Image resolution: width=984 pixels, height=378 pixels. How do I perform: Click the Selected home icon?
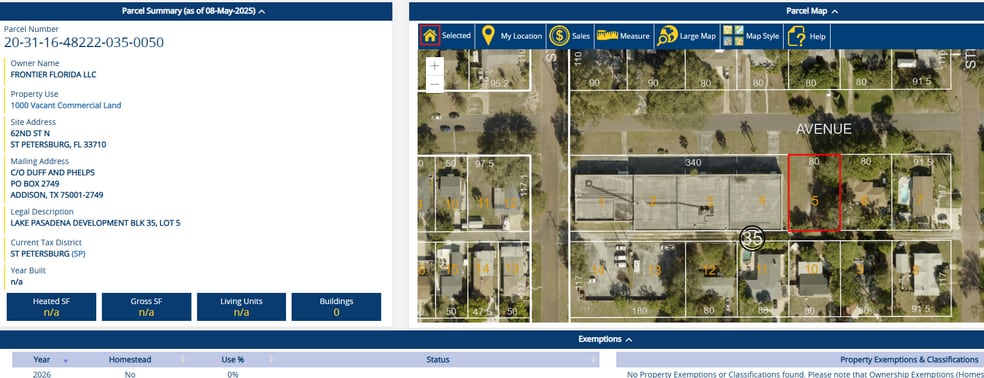pyautogui.click(x=430, y=36)
